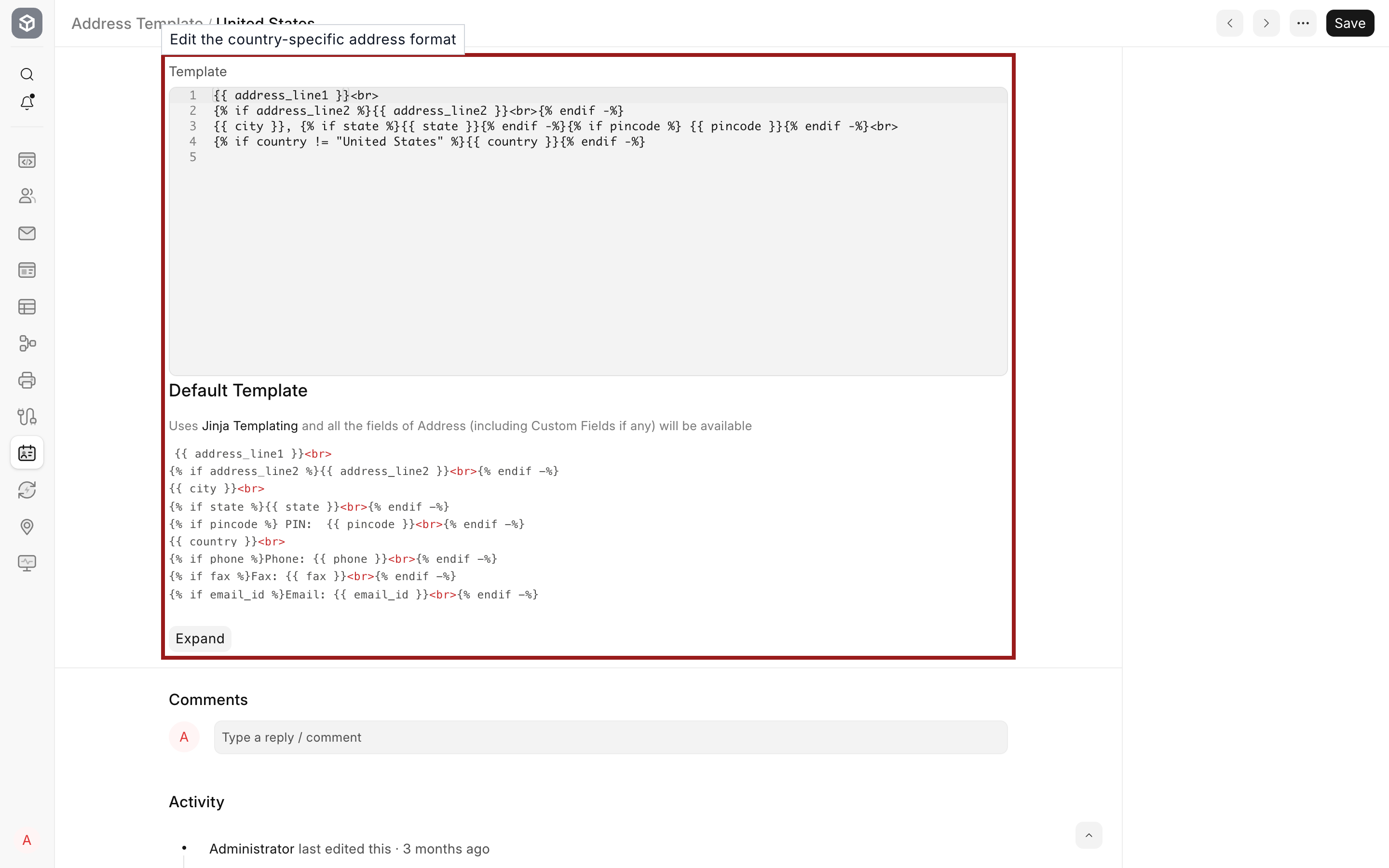
Task: Open the code window sidebar icon
Action: [27, 160]
